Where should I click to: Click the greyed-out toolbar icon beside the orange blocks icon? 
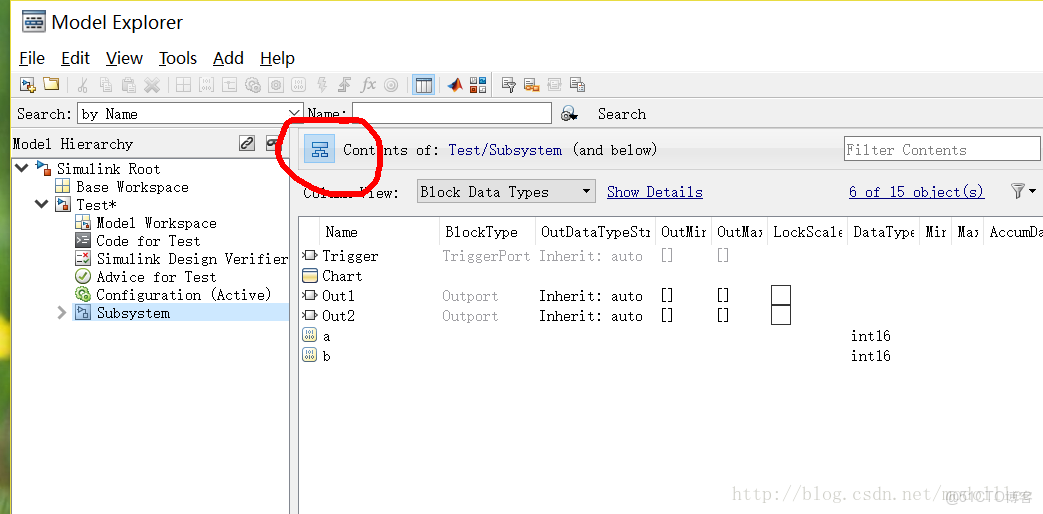point(554,85)
